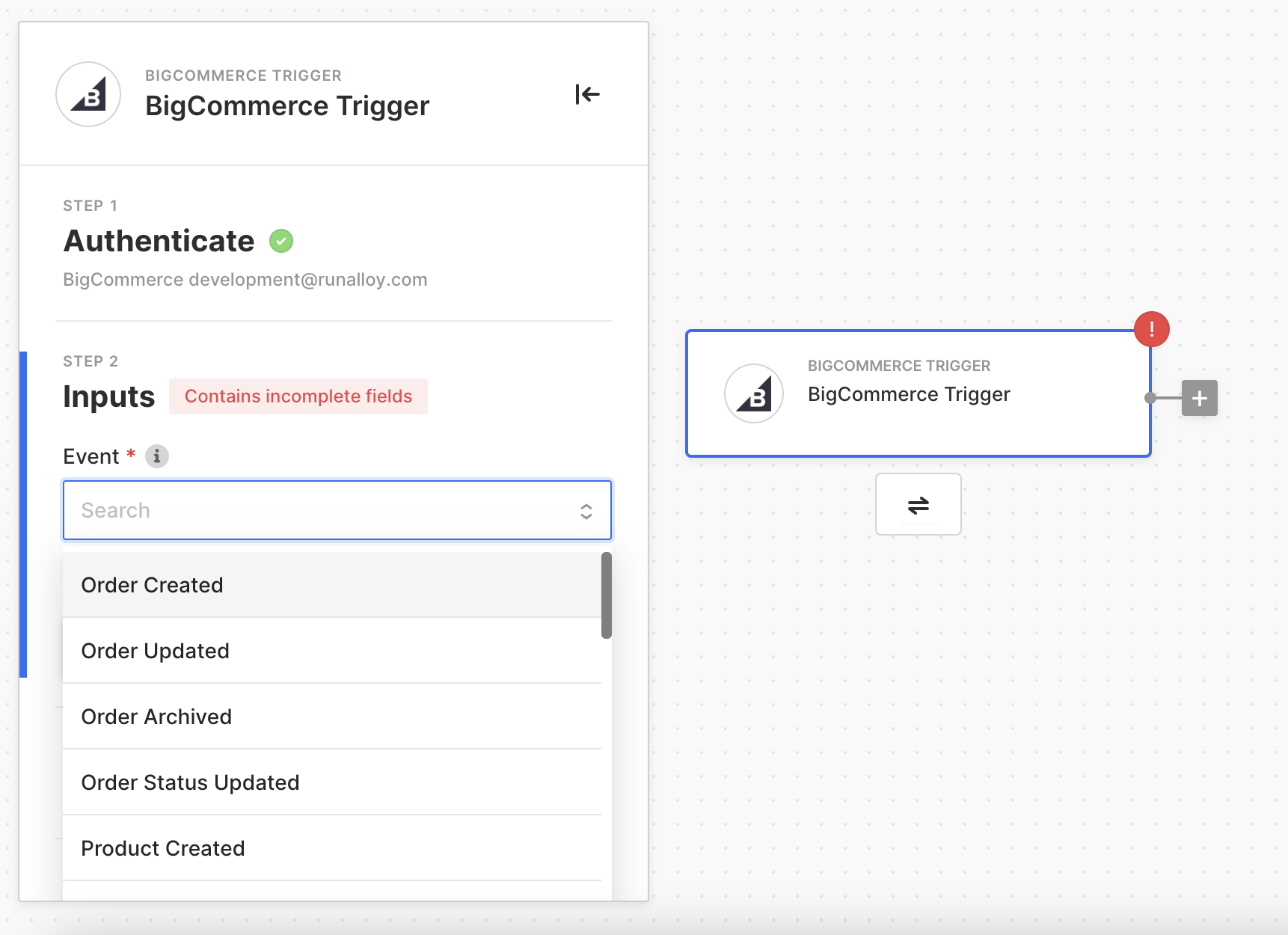
Task: Click the Event field label
Action: pos(91,456)
